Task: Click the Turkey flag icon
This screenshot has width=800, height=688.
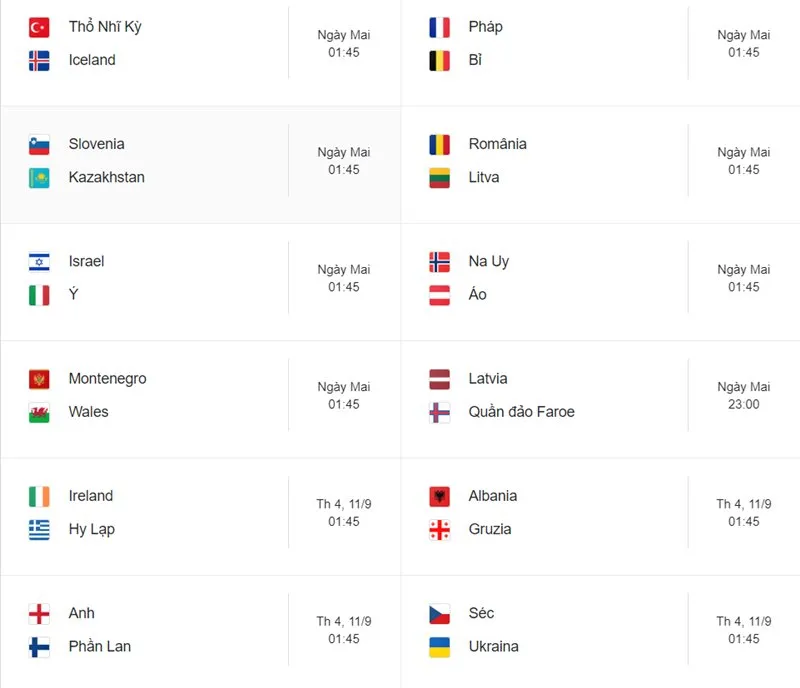Action: point(39,28)
